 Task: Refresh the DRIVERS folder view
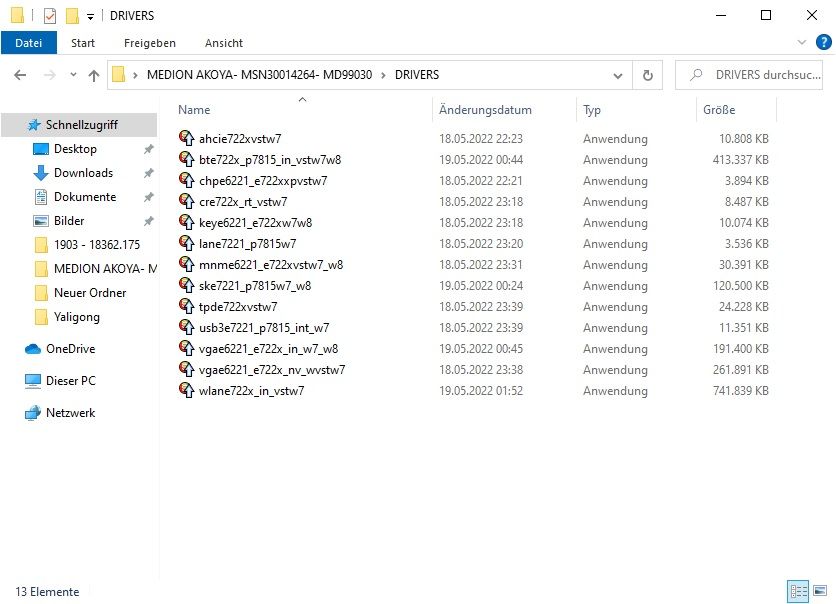pyautogui.click(x=647, y=75)
